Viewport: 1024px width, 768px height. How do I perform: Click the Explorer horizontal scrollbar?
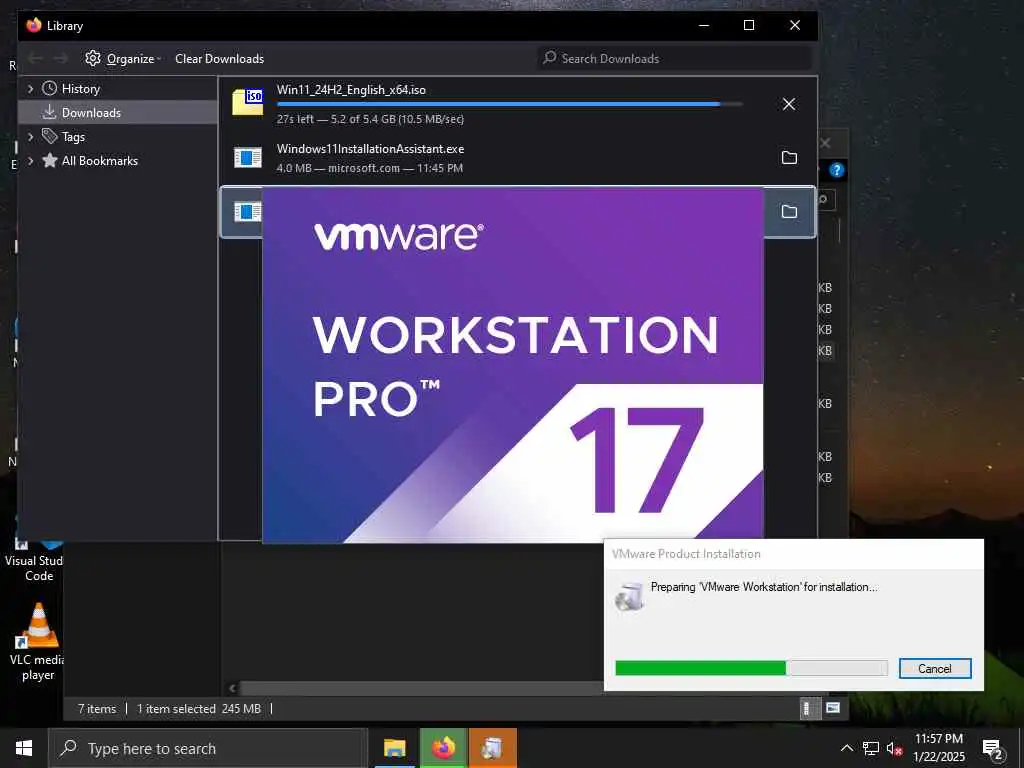point(422,688)
